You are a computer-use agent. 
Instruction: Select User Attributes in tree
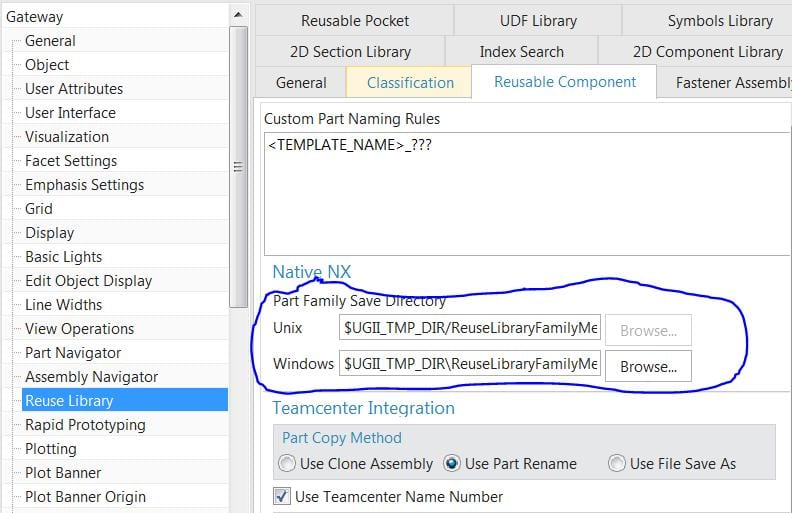[74, 89]
